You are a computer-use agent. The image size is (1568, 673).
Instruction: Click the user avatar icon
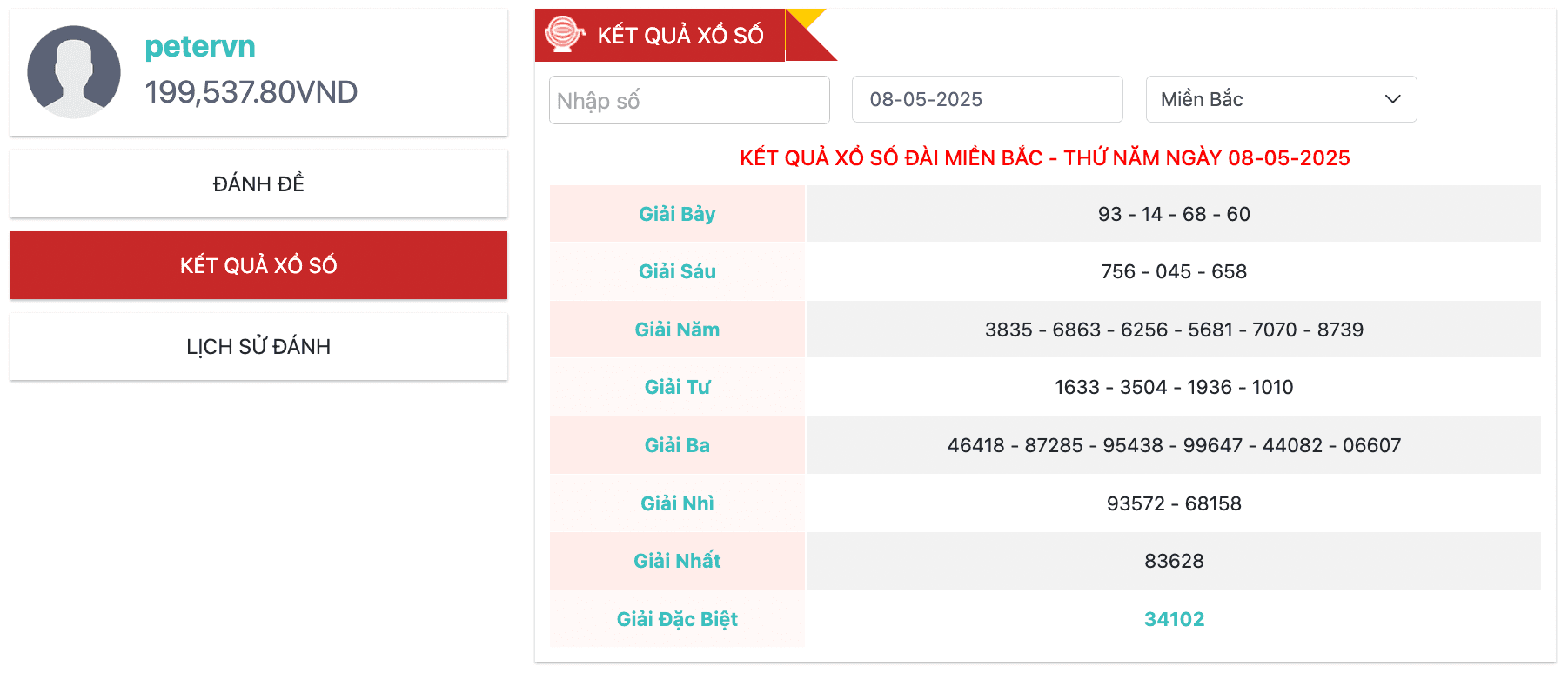click(x=74, y=72)
